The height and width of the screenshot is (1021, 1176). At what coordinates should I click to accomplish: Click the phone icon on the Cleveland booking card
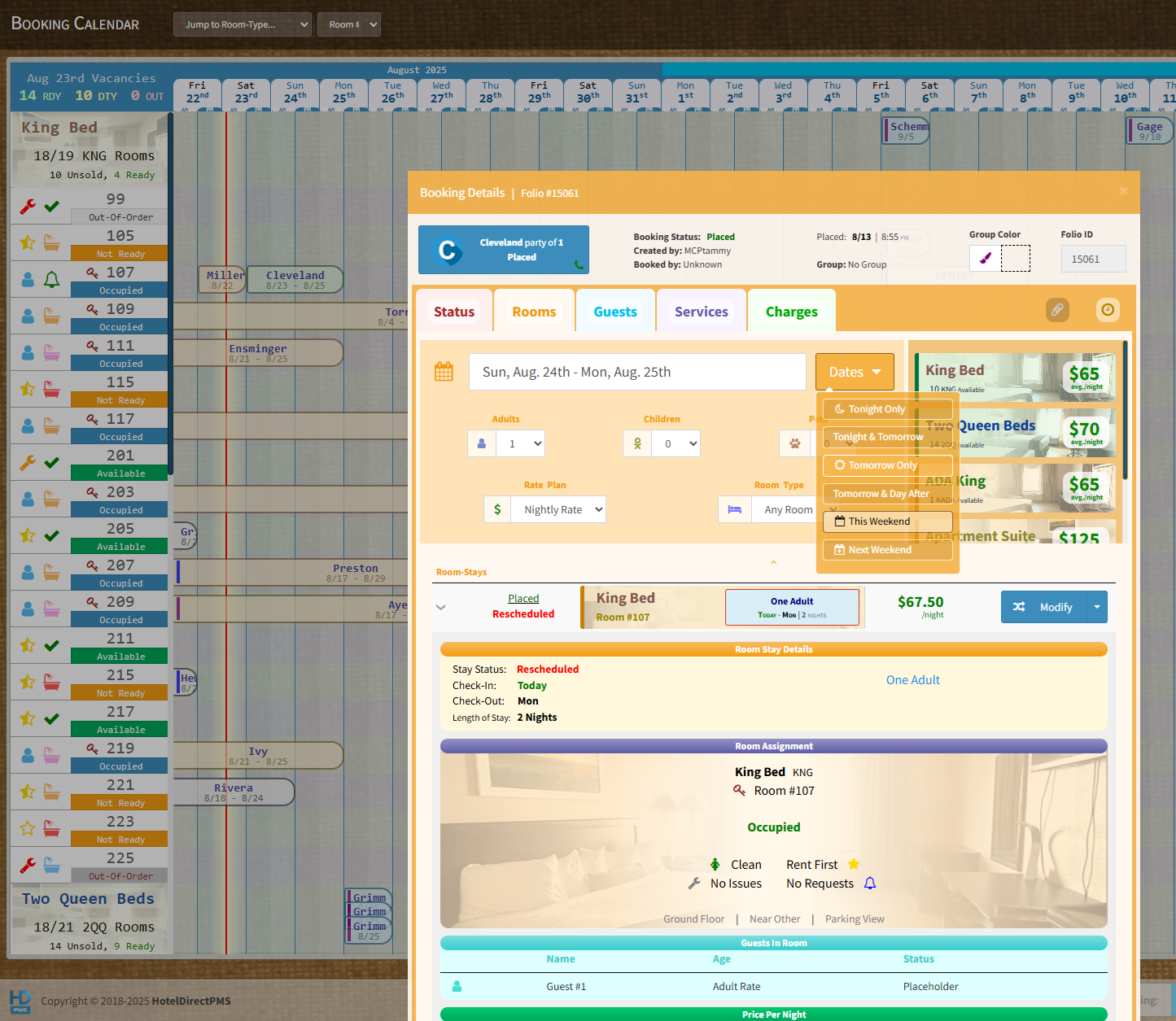[580, 265]
